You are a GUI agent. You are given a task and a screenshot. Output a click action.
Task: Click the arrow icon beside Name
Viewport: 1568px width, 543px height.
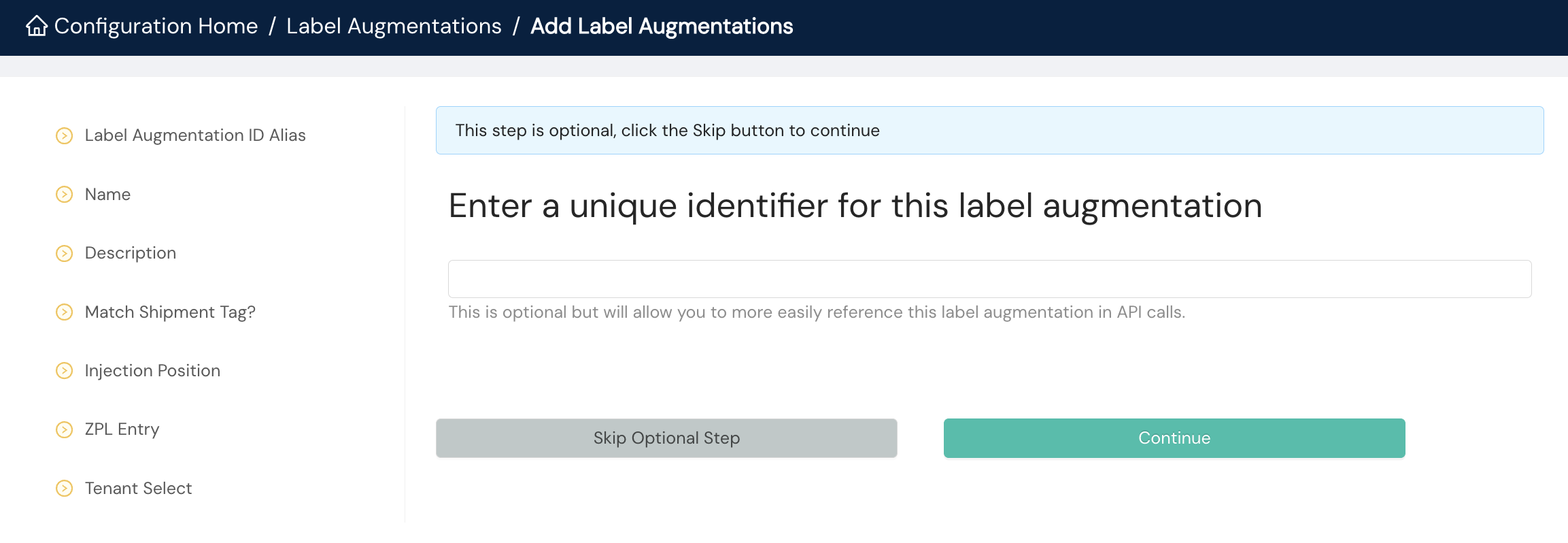coord(64,195)
